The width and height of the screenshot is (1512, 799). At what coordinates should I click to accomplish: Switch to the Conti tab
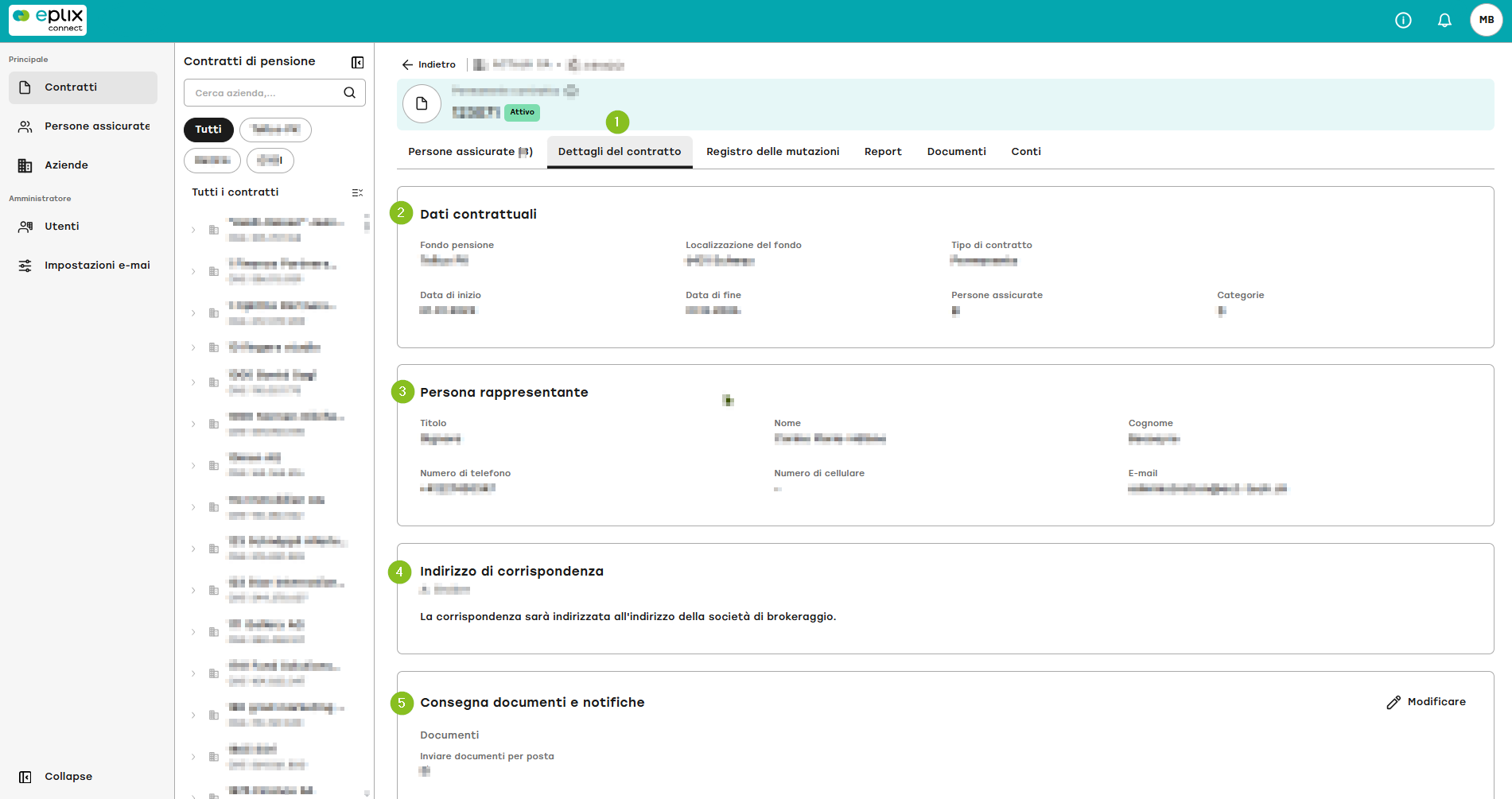[1026, 152]
